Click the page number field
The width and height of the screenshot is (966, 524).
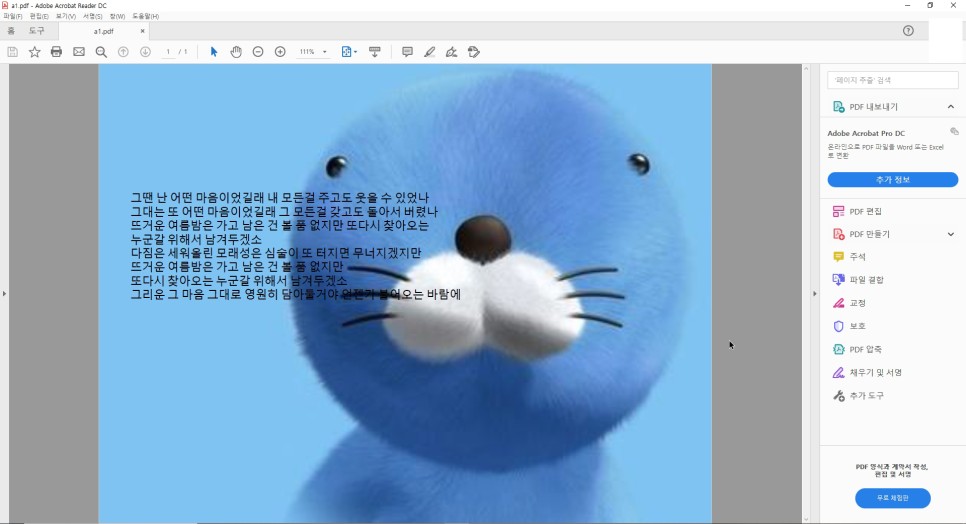(168, 52)
